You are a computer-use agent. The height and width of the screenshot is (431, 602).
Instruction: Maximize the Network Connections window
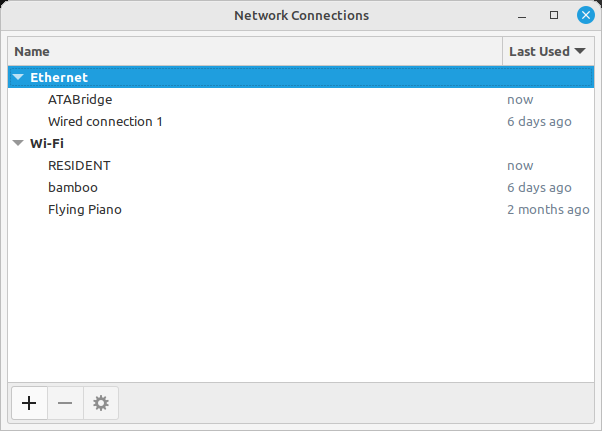pos(554,16)
